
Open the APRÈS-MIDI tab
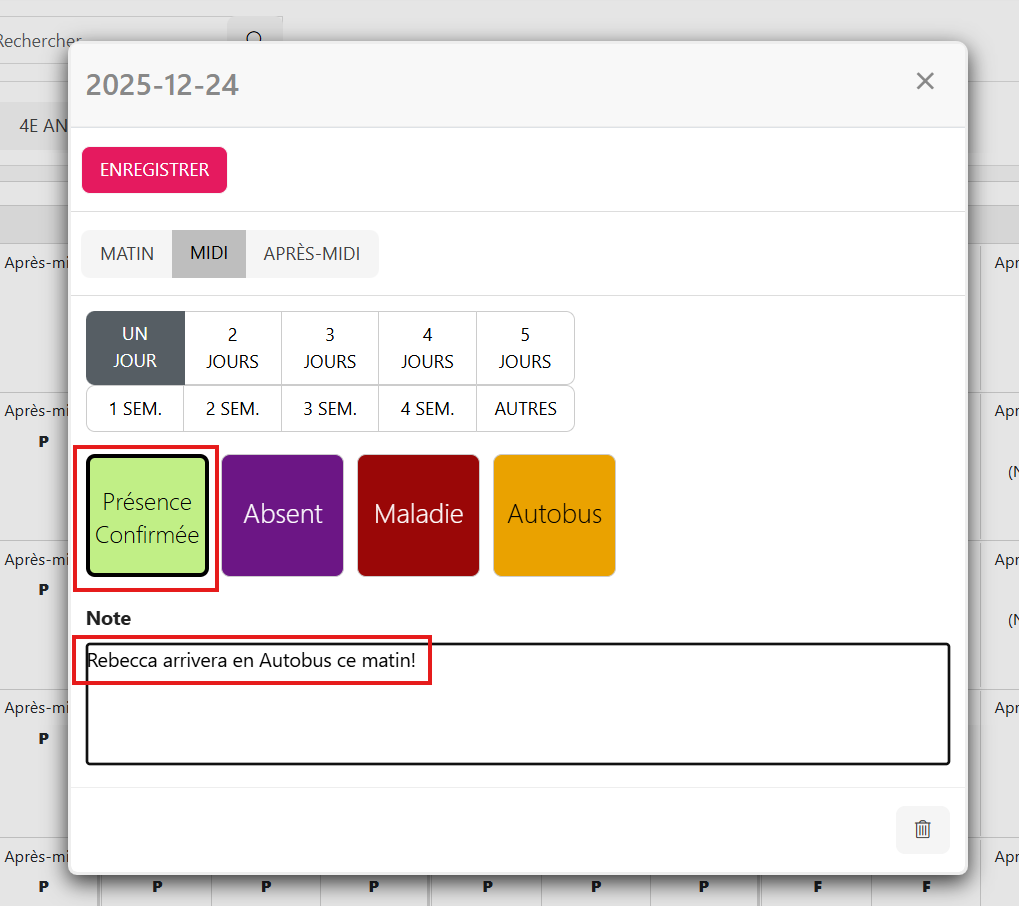(x=312, y=254)
